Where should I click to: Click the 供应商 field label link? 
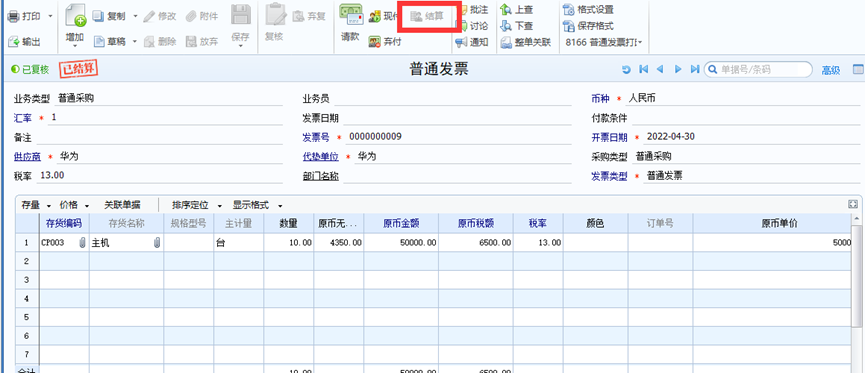click(x=27, y=157)
